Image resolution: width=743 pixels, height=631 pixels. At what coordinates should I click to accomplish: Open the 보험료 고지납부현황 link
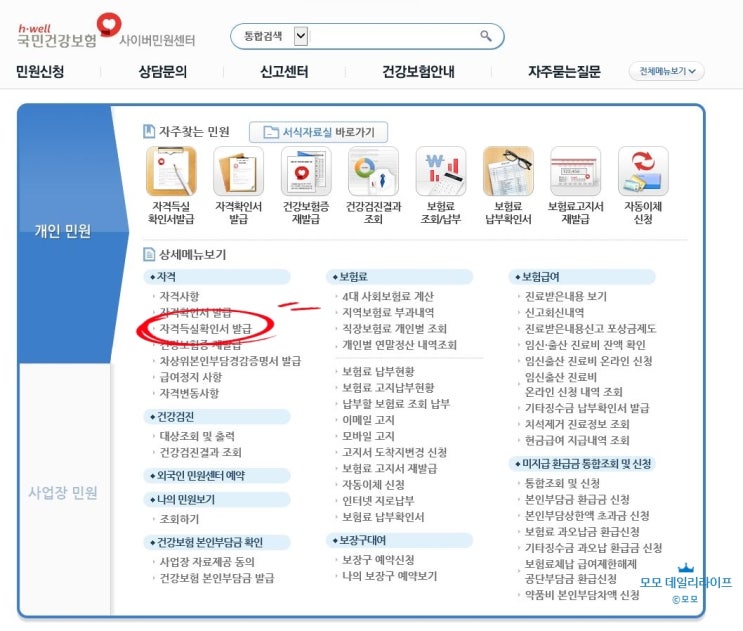click(388, 388)
